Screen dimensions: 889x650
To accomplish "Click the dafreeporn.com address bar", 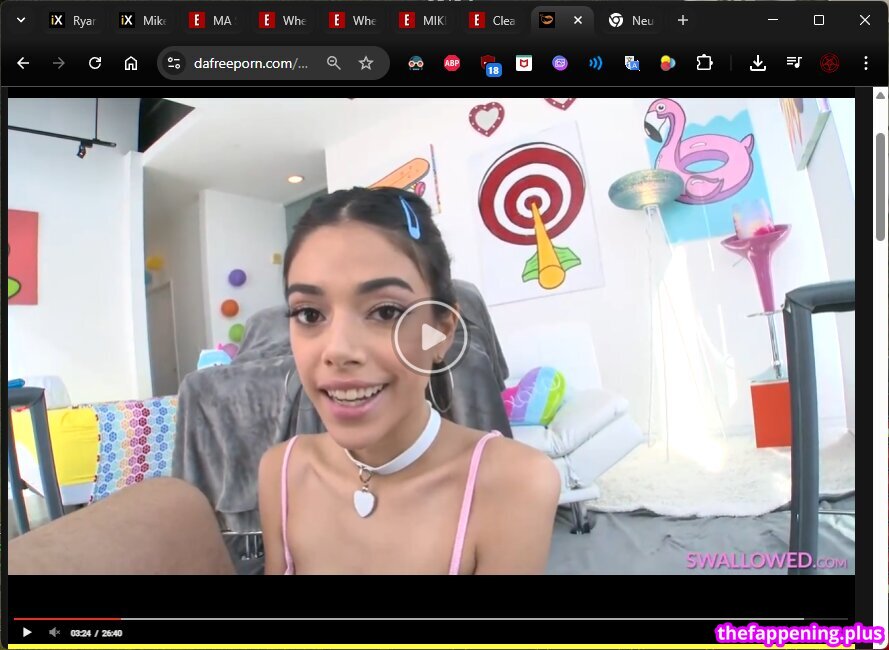I will coord(250,63).
